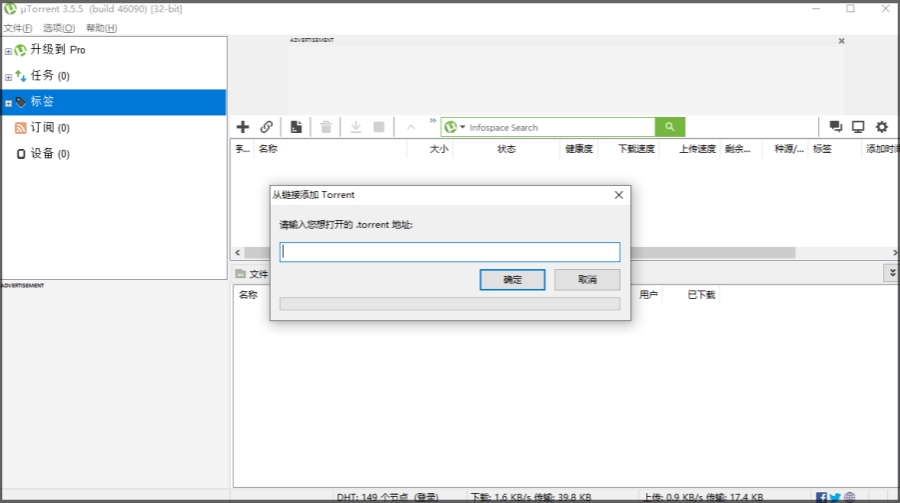Click the up-down arrows icon beside 任务
Viewport: 900px width, 503px height.
pos(21,76)
